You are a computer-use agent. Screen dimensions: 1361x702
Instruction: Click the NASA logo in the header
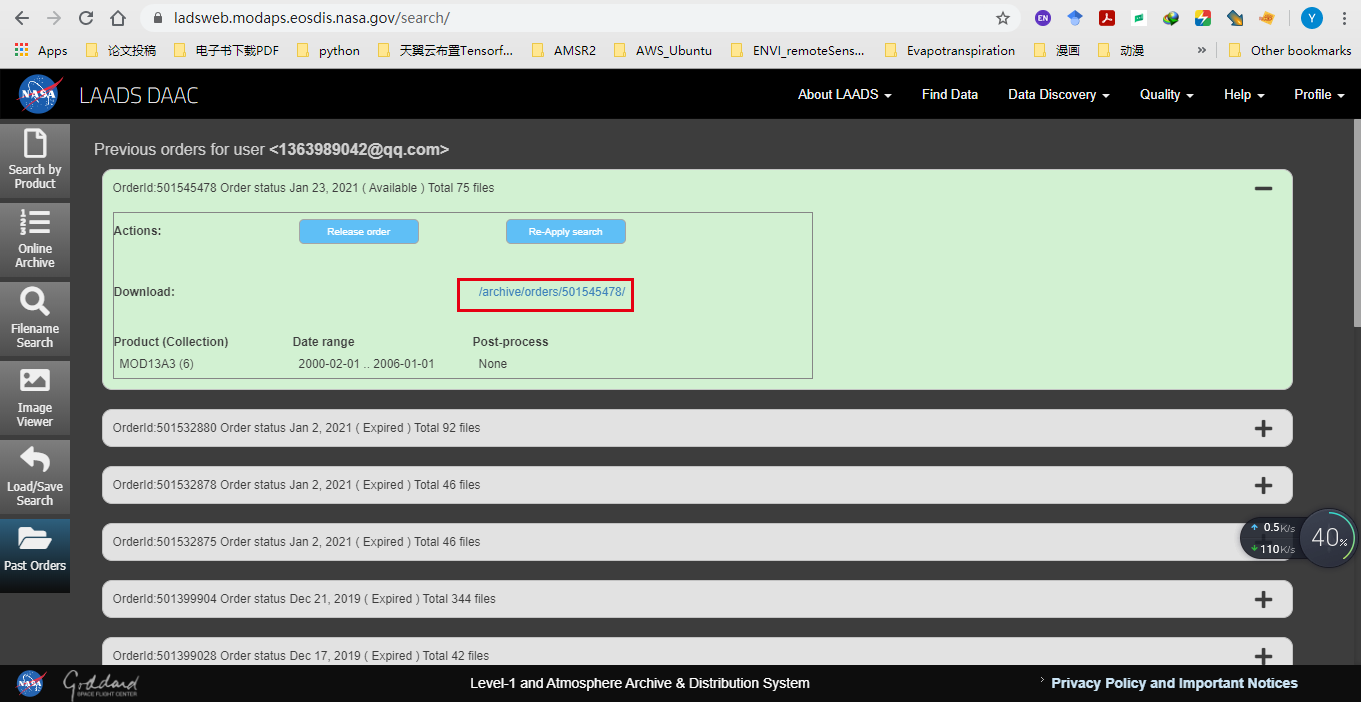coord(38,93)
